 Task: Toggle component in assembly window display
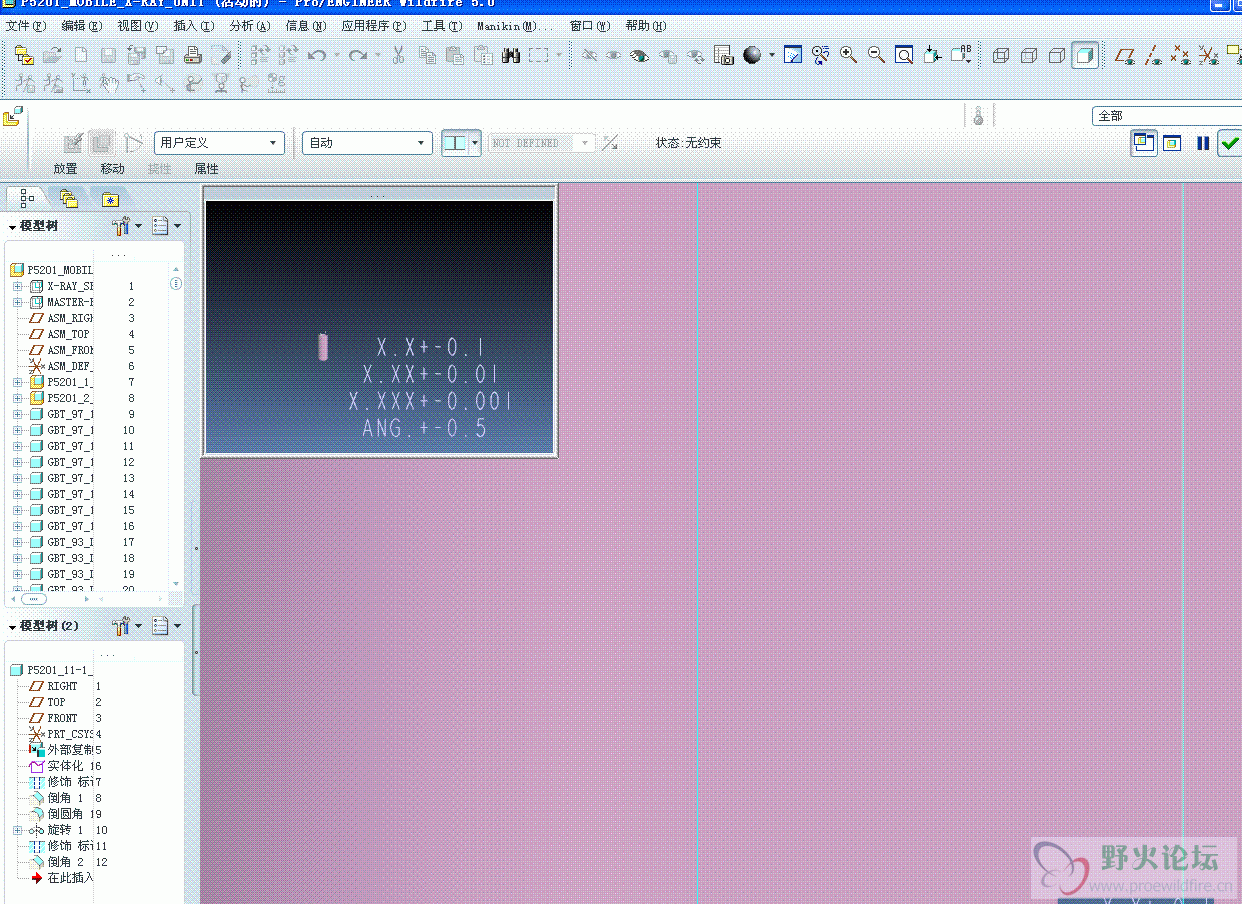tap(1171, 143)
